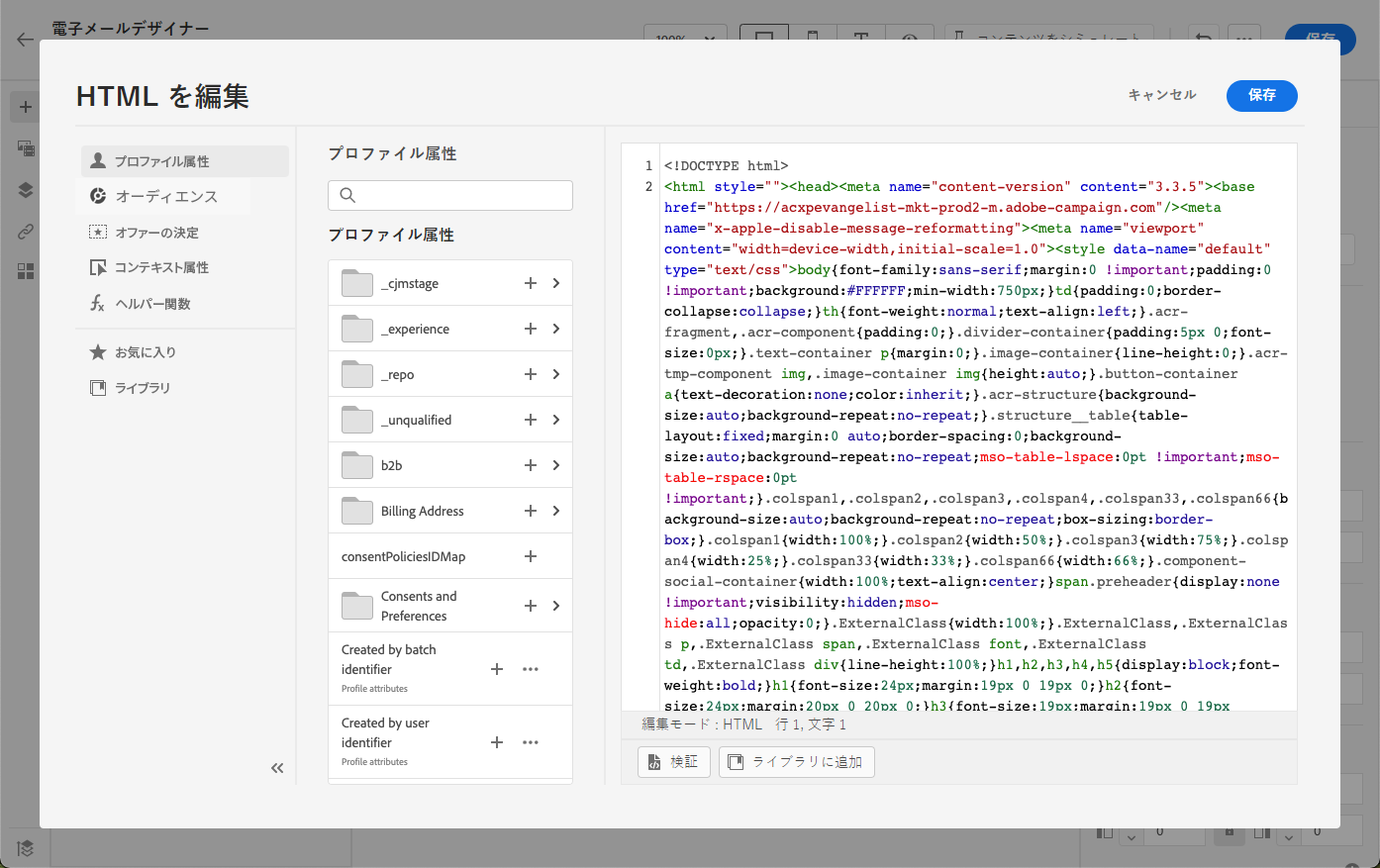The height and width of the screenshot is (868, 1380).
Task: Click the b2b folder icon
Action: click(357, 465)
